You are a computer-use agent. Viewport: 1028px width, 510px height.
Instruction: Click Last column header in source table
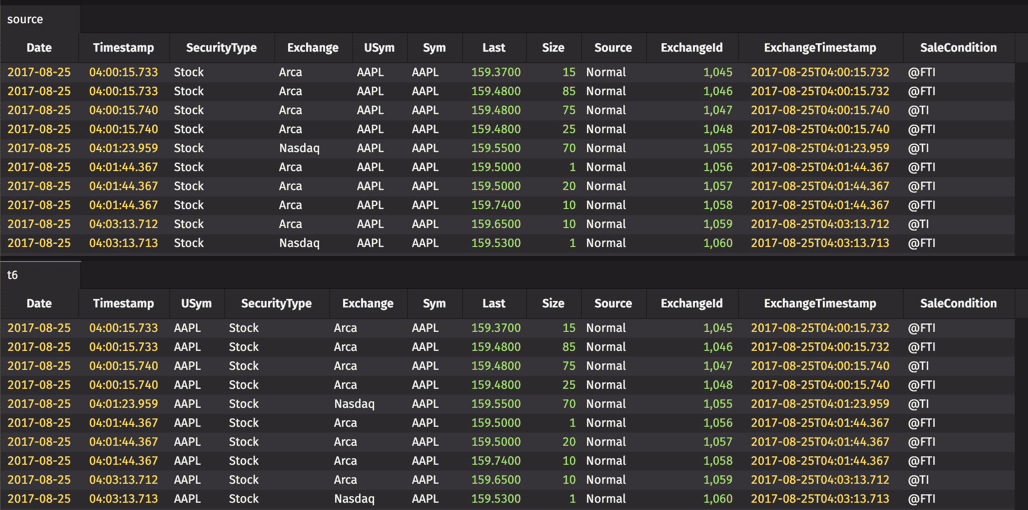494,47
